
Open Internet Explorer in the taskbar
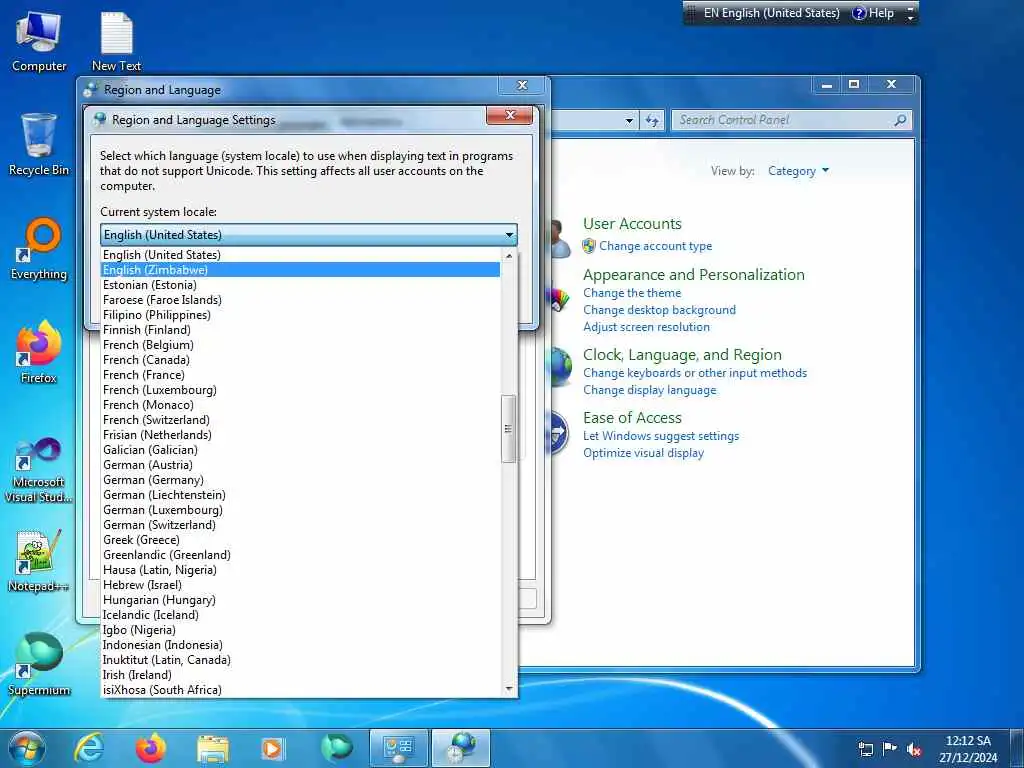coord(88,748)
